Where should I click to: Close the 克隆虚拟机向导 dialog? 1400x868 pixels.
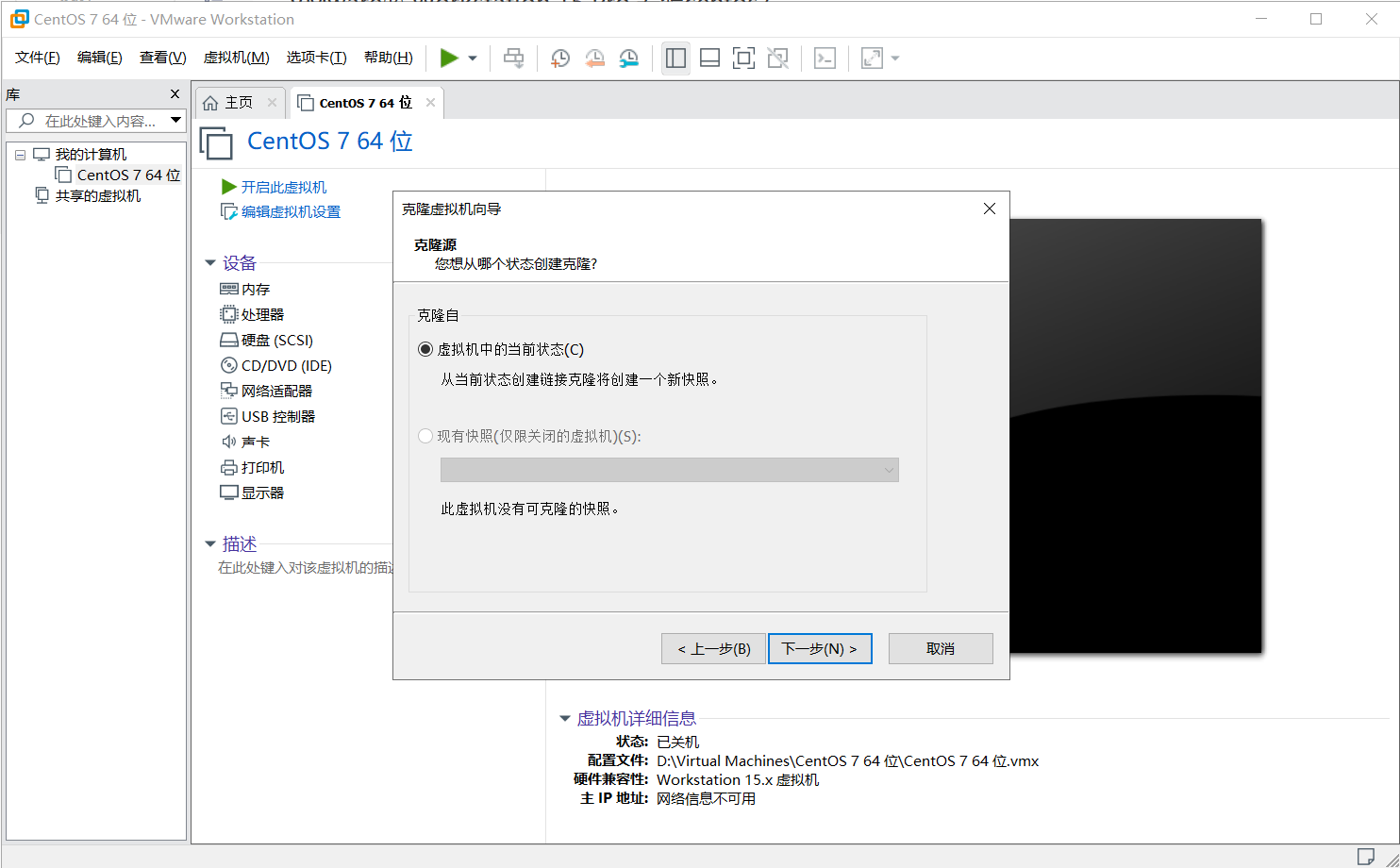pos(990,209)
